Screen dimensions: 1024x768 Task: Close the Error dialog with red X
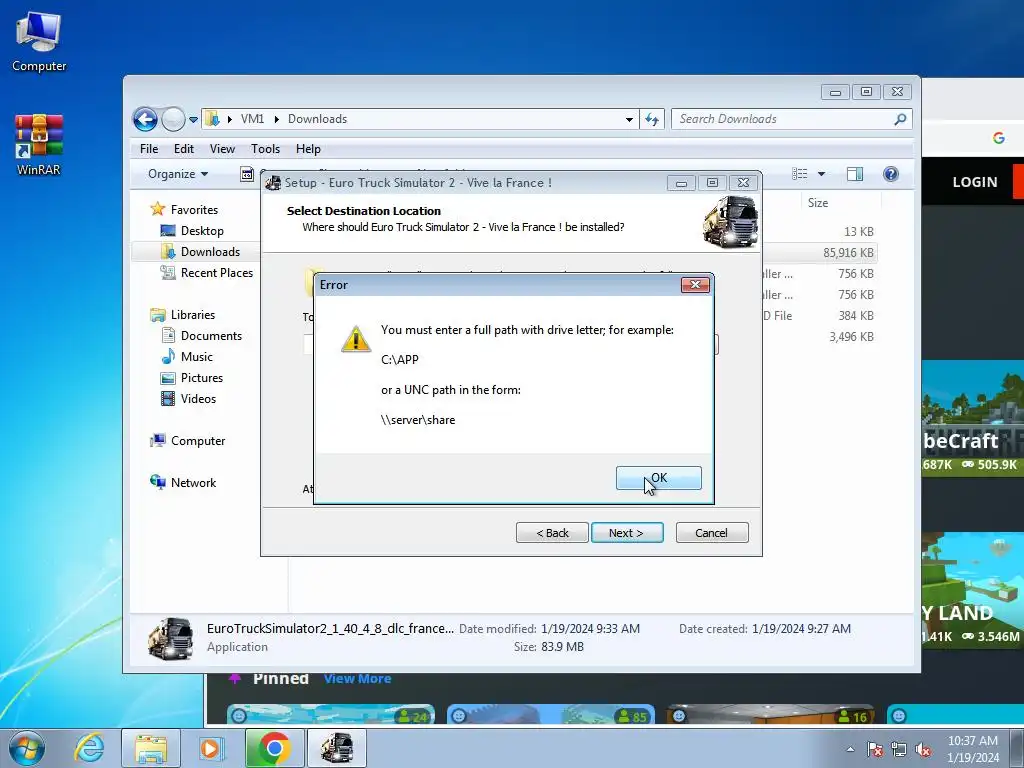click(695, 285)
